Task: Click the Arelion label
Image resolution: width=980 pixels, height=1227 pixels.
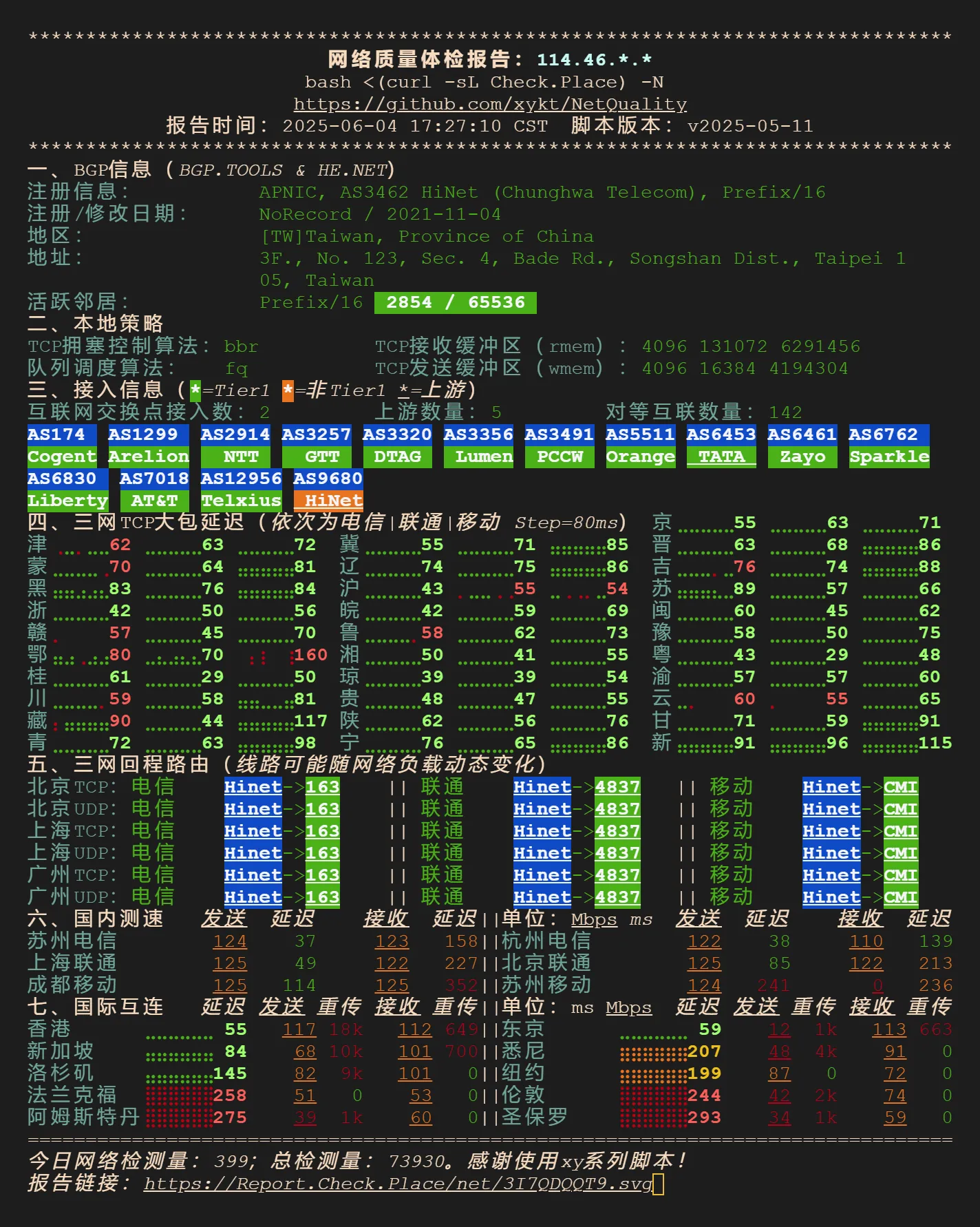Action: pos(149,457)
